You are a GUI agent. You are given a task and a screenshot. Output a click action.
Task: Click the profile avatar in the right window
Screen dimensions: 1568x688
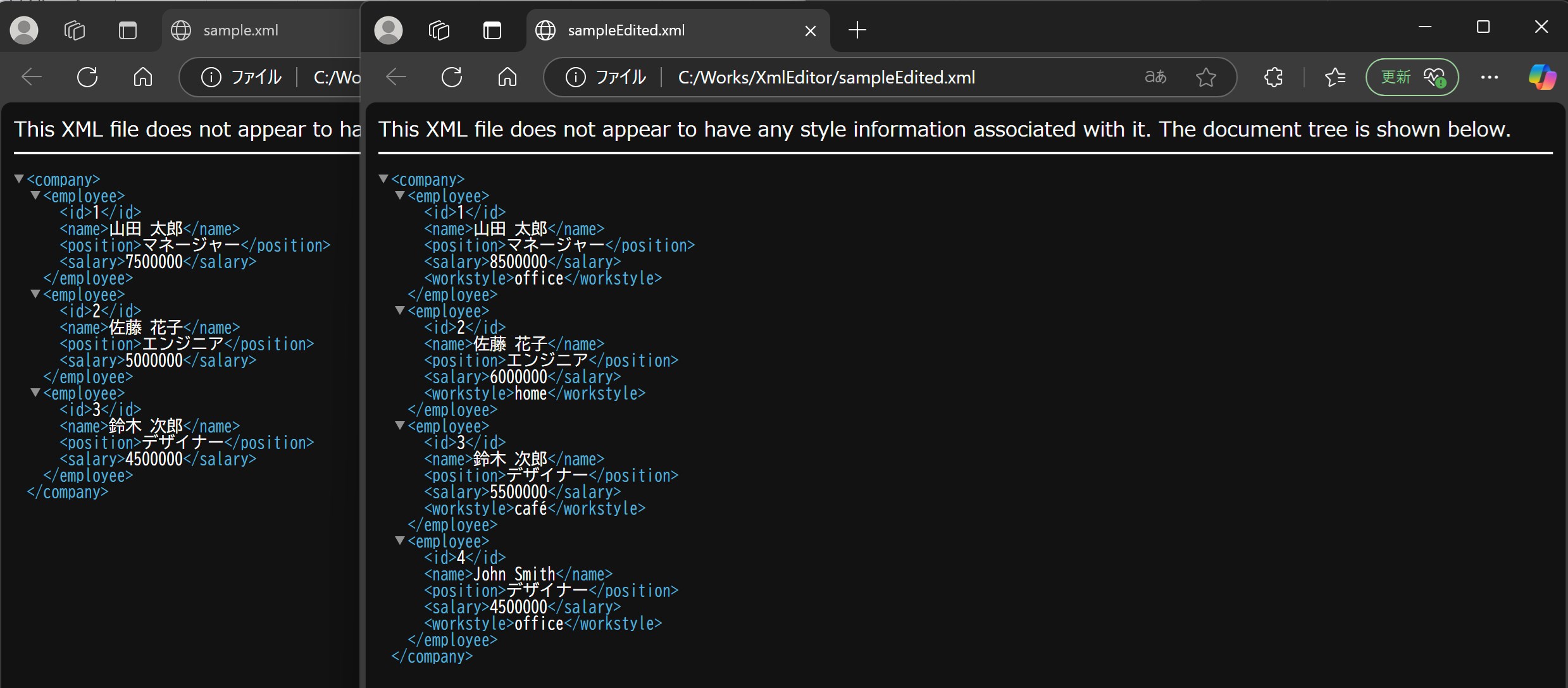(x=389, y=30)
